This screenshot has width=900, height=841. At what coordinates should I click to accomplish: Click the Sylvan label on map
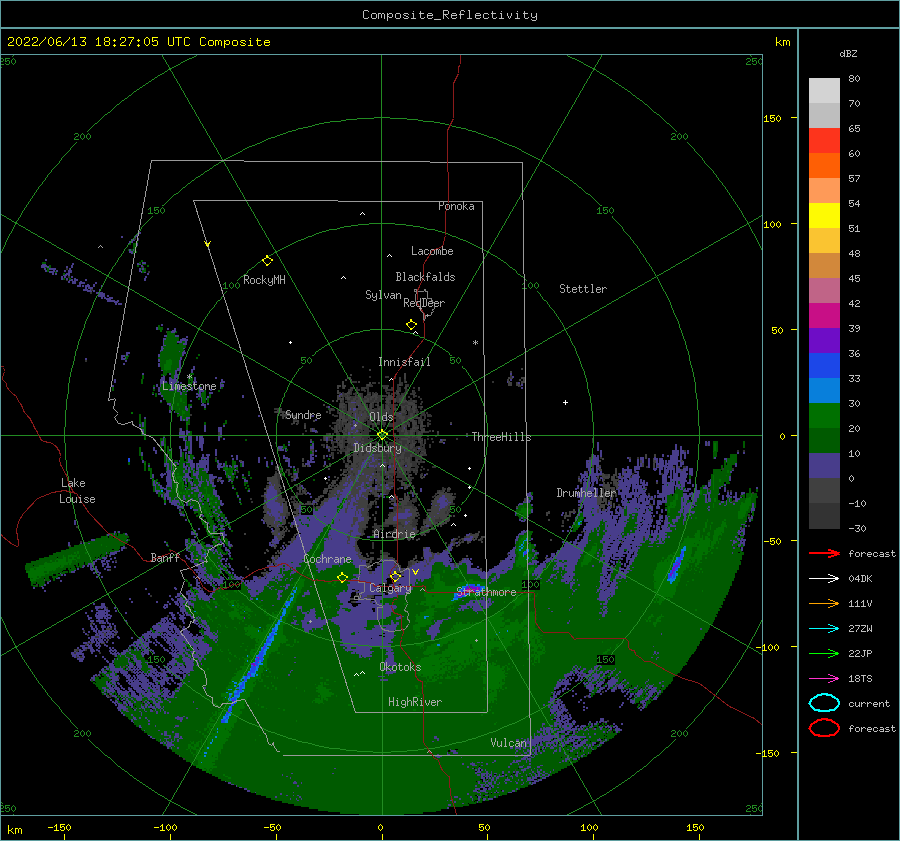click(x=383, y=295)
